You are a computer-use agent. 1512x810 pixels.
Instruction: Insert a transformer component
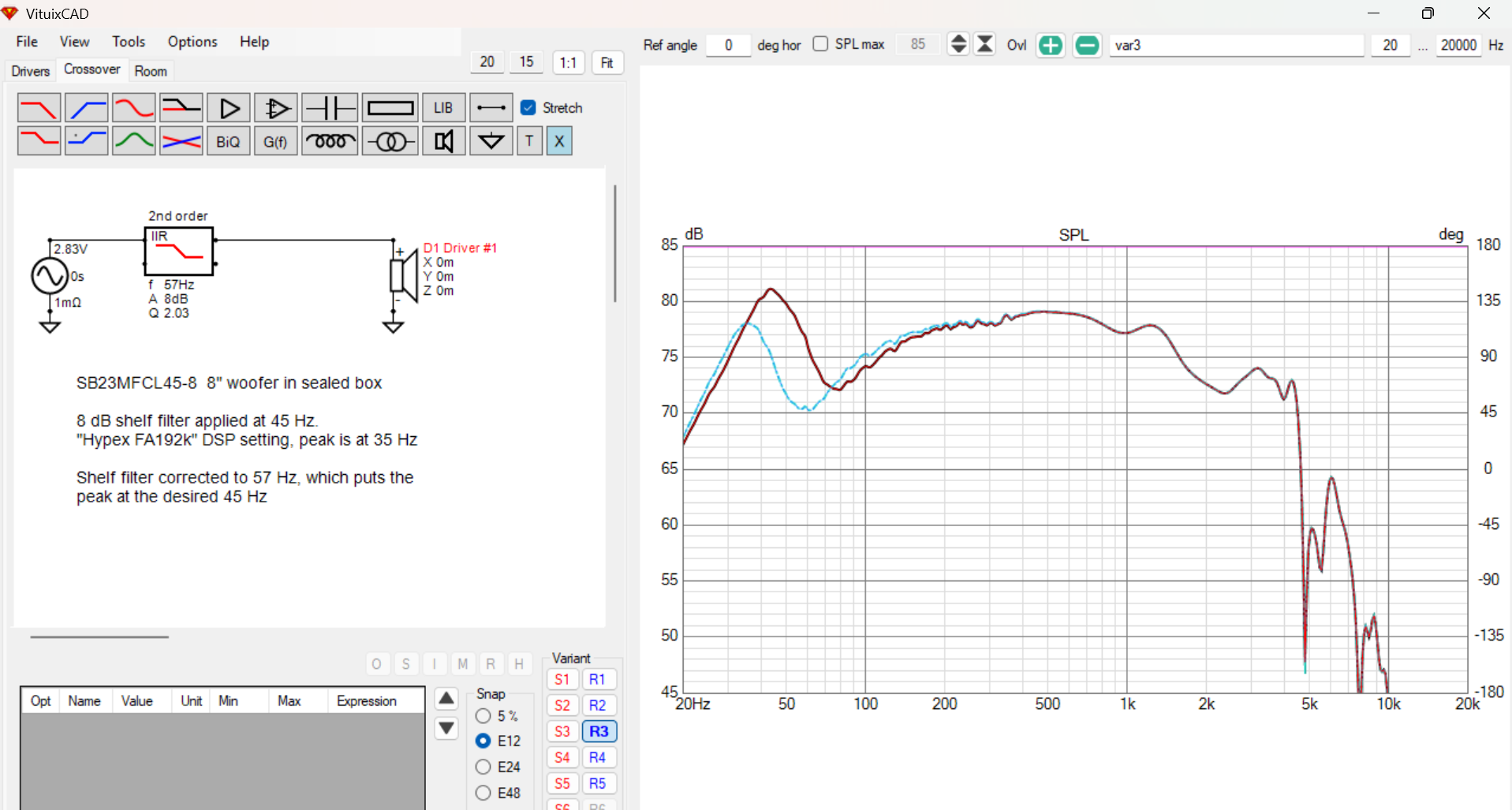[390, 141]
